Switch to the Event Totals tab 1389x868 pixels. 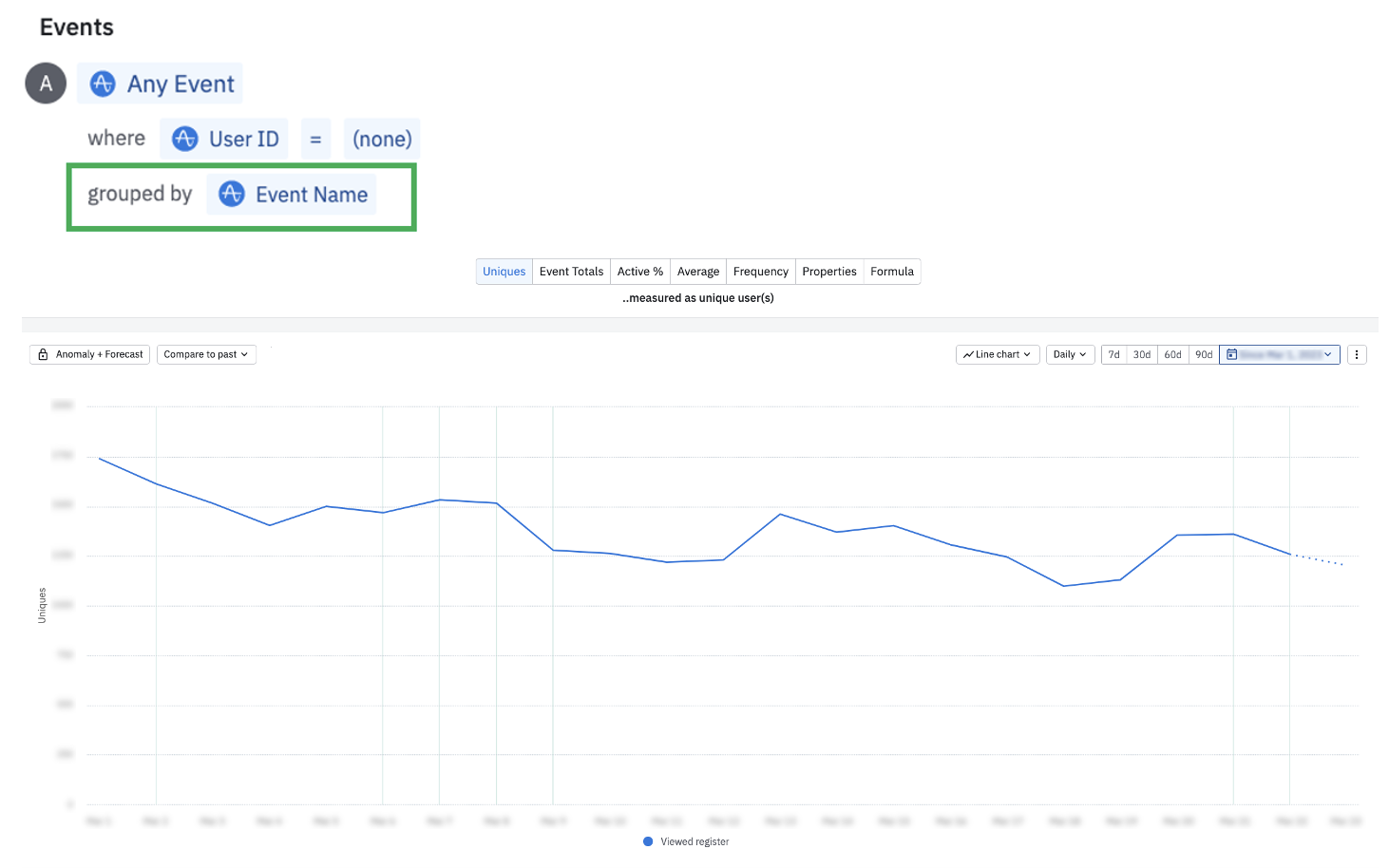tap(571, 272)
